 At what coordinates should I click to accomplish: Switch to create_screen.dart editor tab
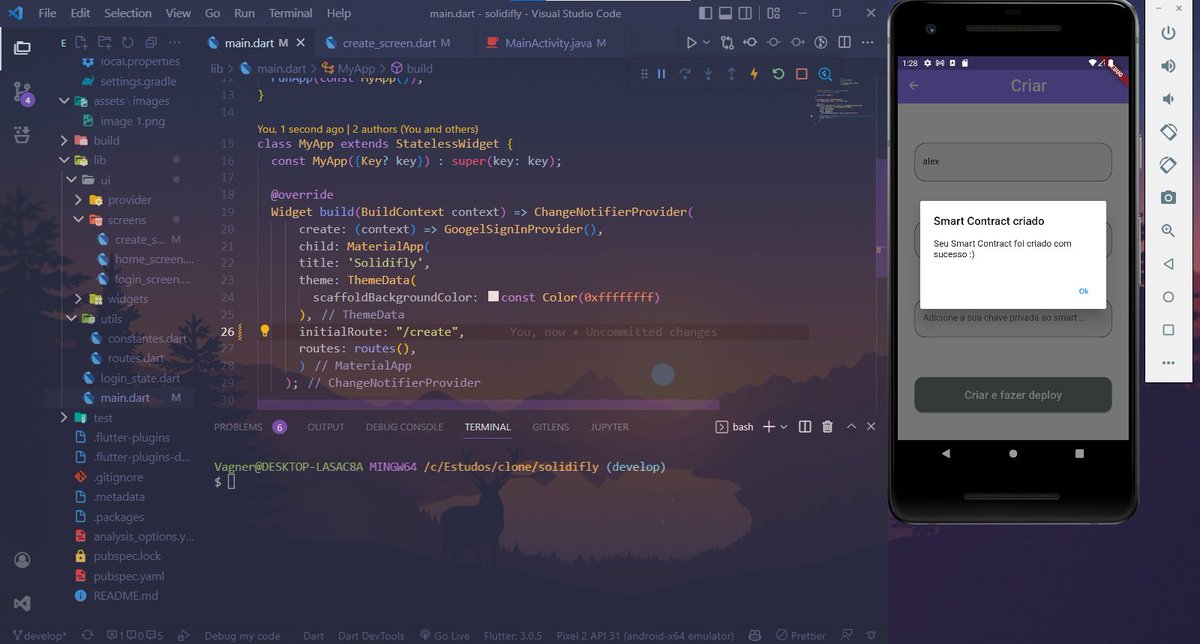(x=388, y=43)
